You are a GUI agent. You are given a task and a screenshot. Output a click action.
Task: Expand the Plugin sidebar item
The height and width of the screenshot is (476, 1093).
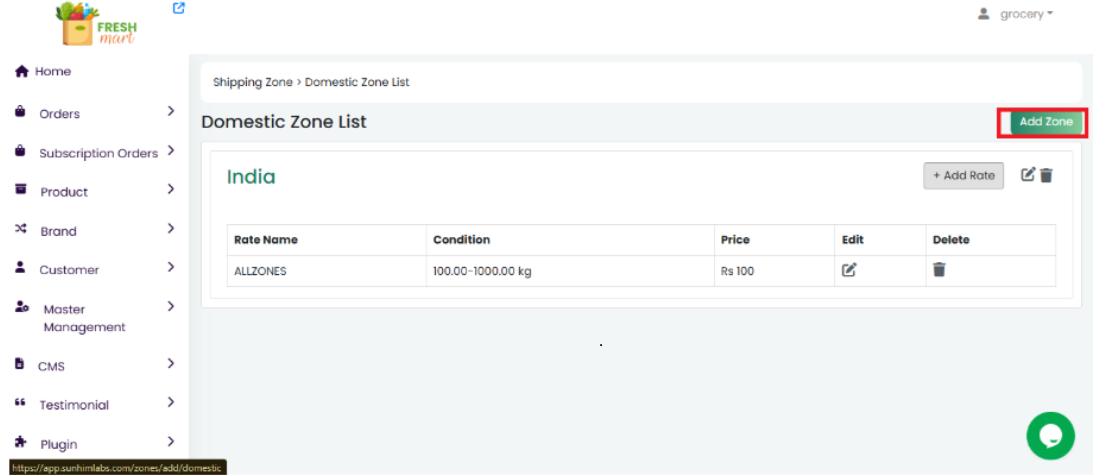tap(58, 444)
